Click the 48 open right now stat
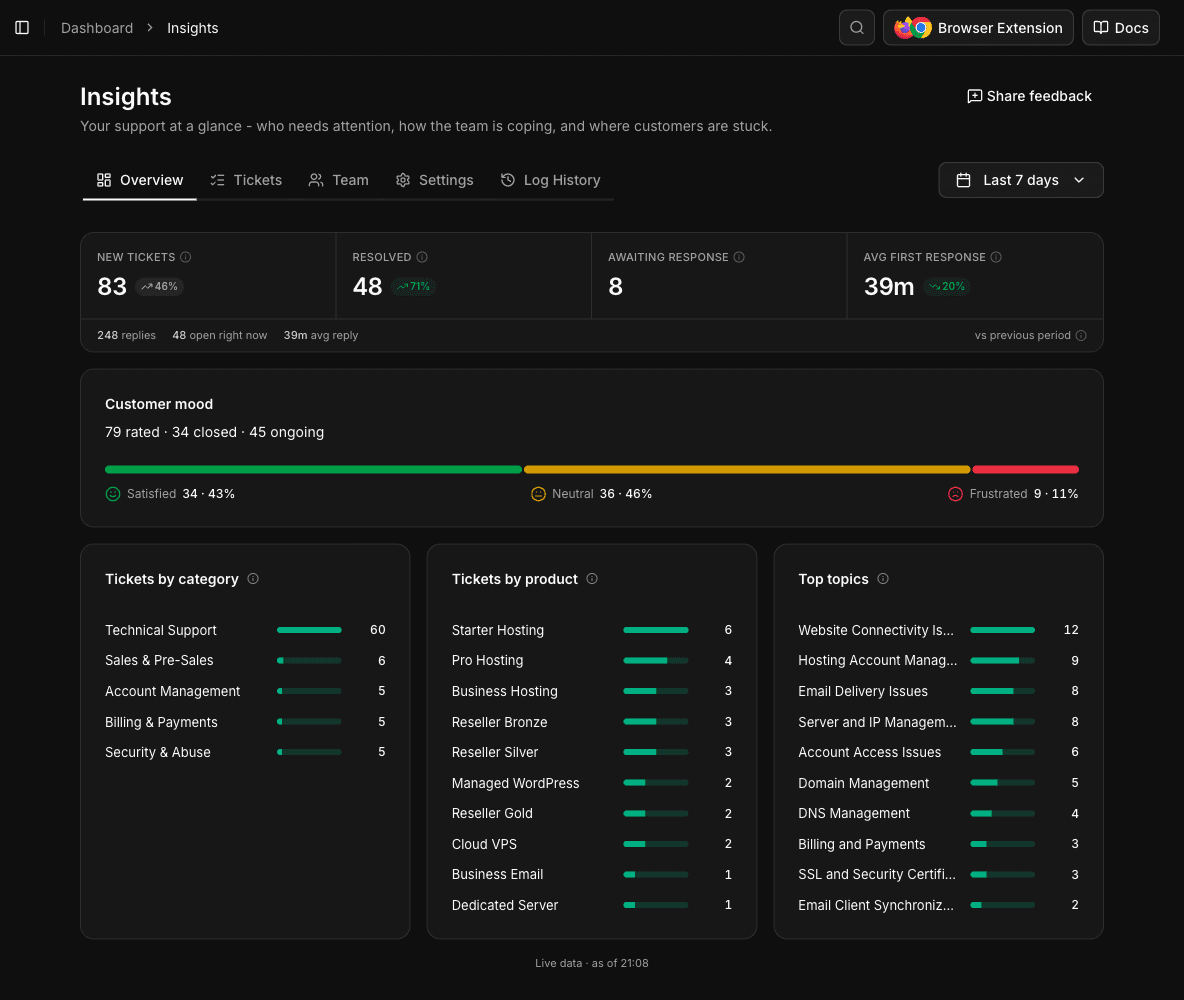 (220, 335)
